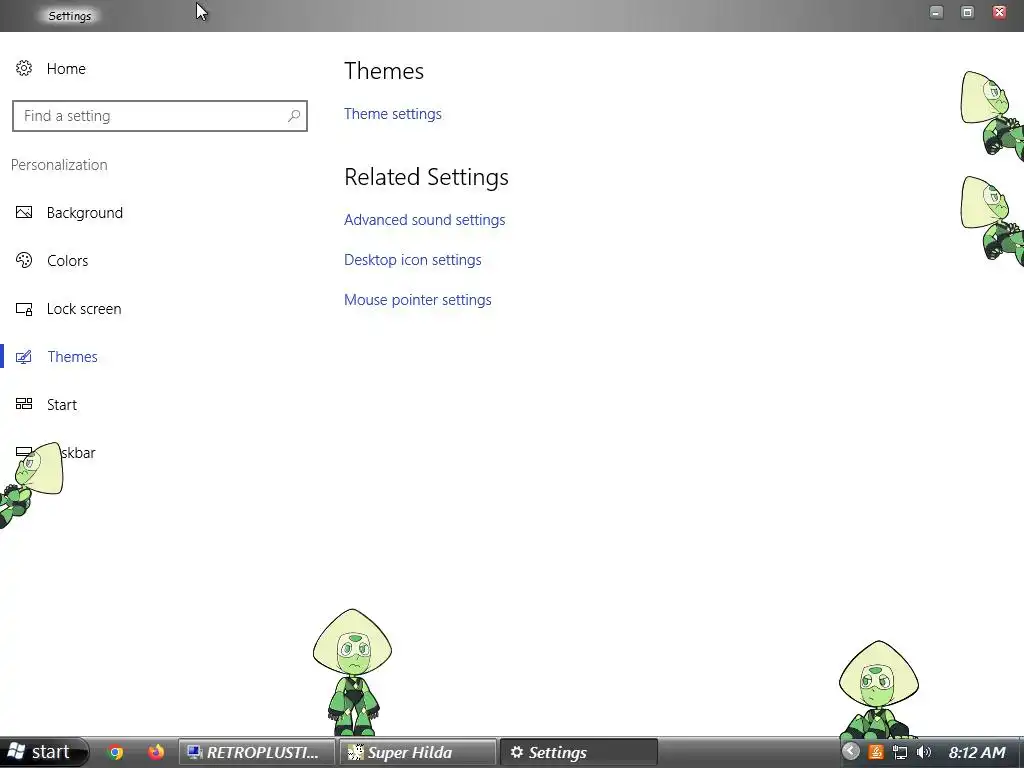Click the Start tiles icon
Viewport: 1024px width, 768px height.
(x=24, y=404)
